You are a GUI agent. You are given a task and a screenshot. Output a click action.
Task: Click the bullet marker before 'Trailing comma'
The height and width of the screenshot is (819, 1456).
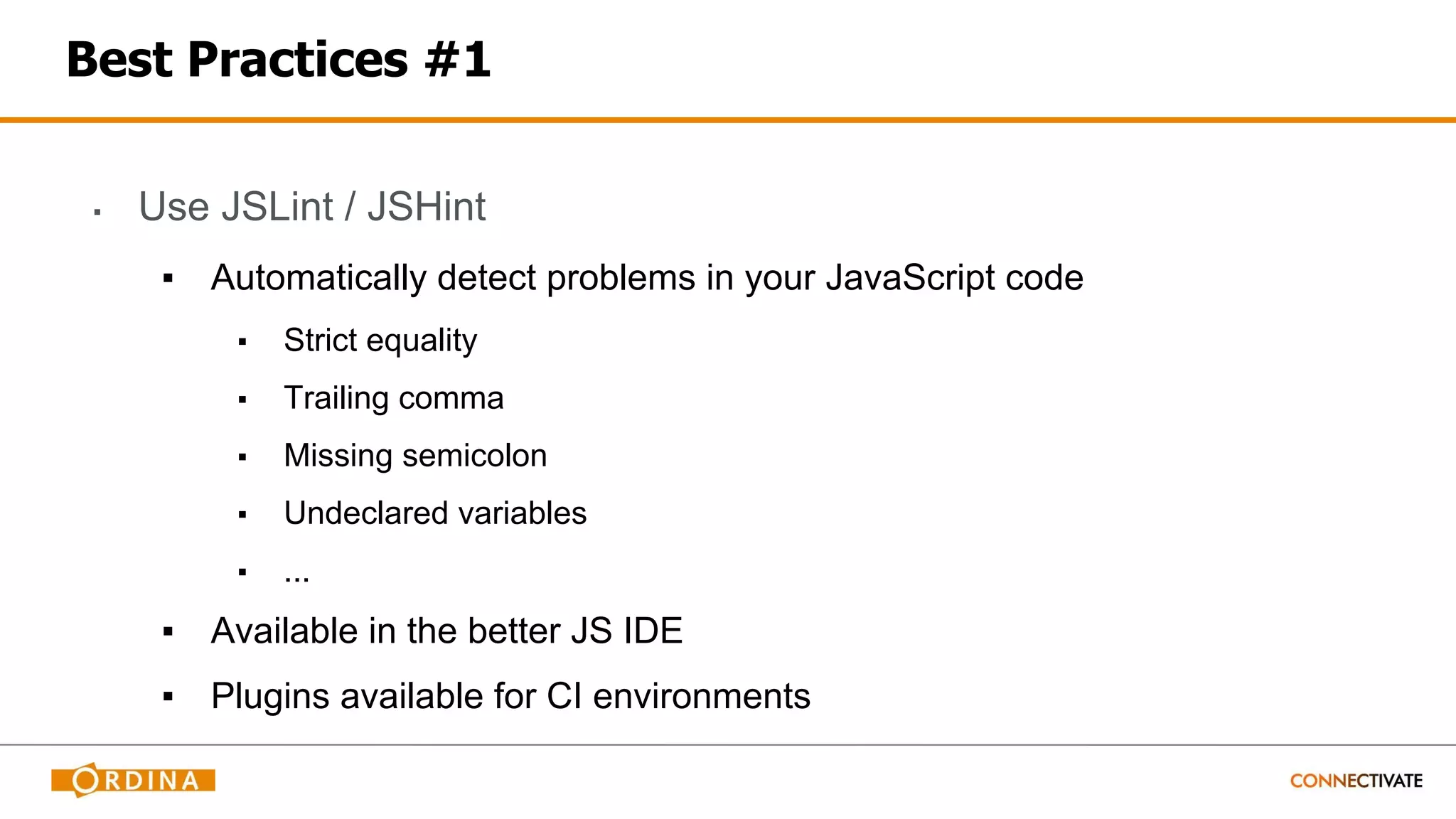242,400
